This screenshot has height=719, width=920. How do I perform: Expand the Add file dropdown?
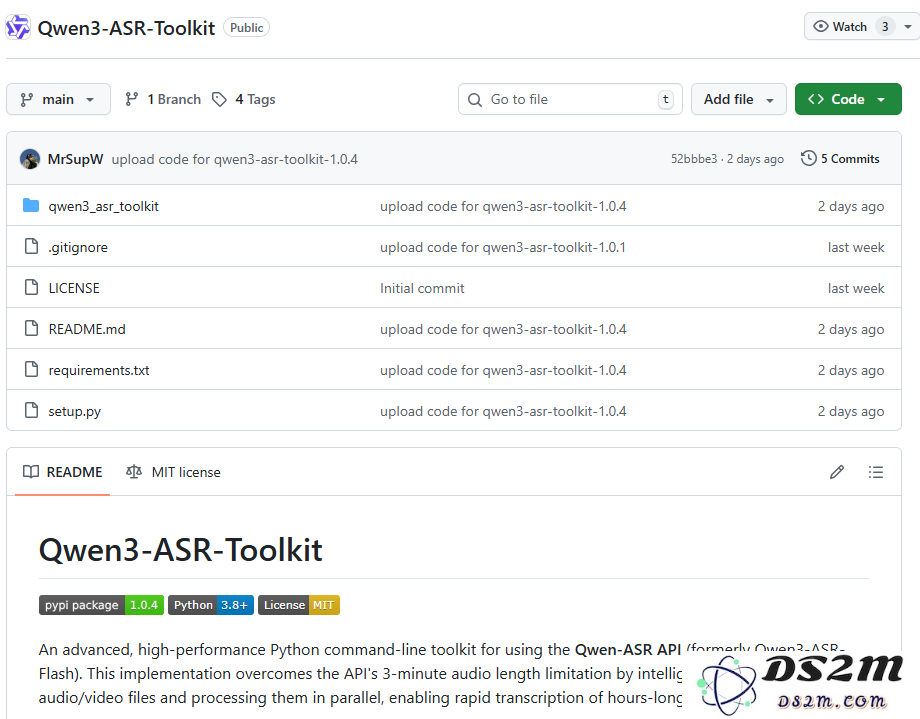738,99
